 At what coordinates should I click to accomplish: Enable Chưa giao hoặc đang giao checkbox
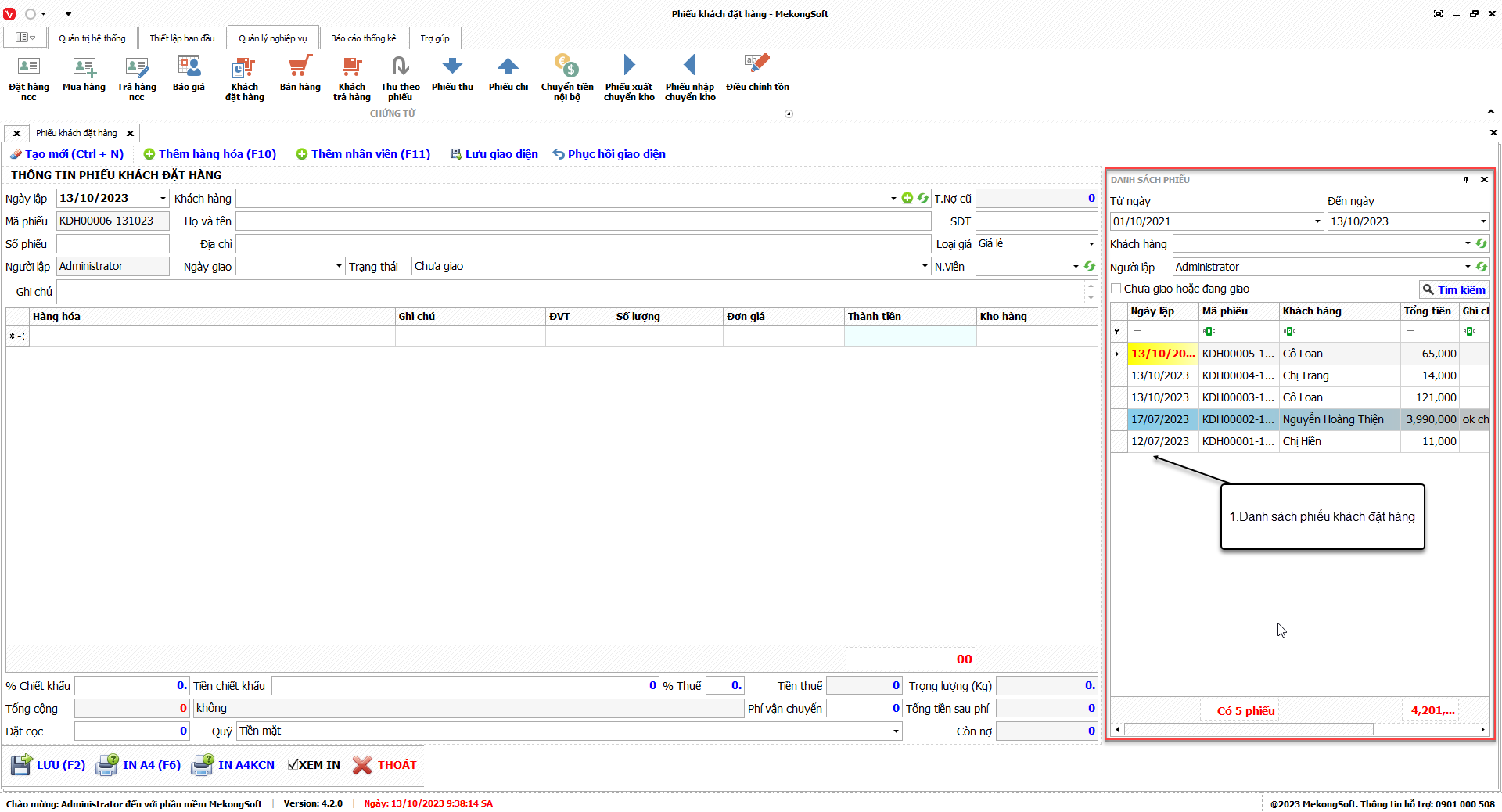pyautogui.click(x=1116, y=289)
